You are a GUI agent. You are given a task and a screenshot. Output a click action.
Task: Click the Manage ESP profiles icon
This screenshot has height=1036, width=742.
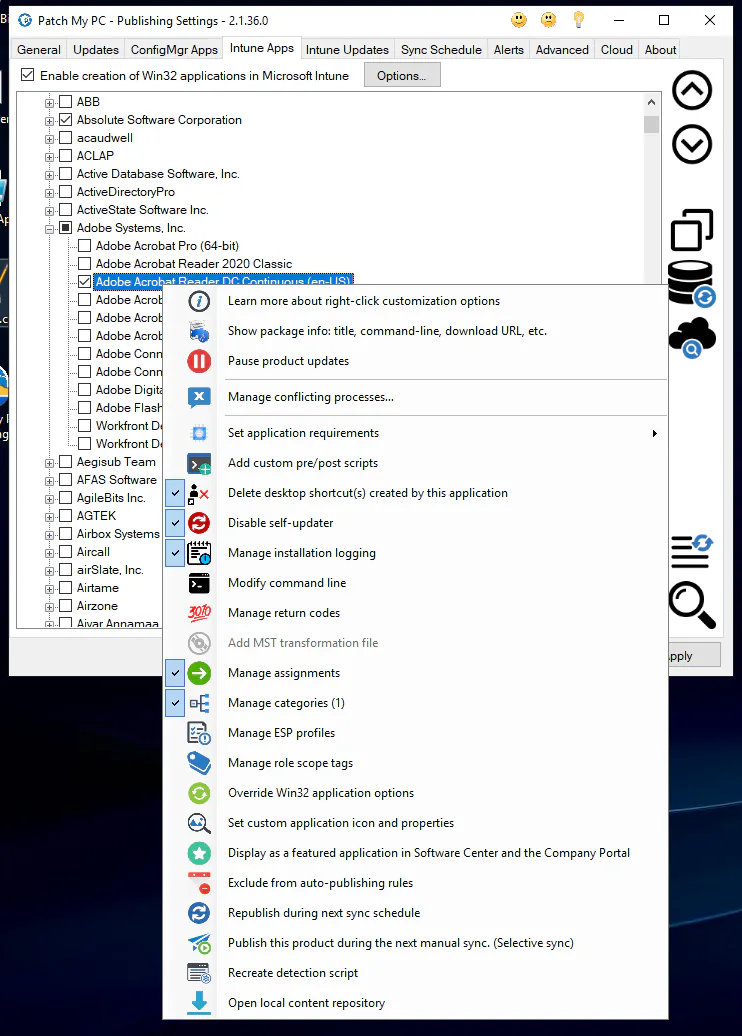[199, 733]
